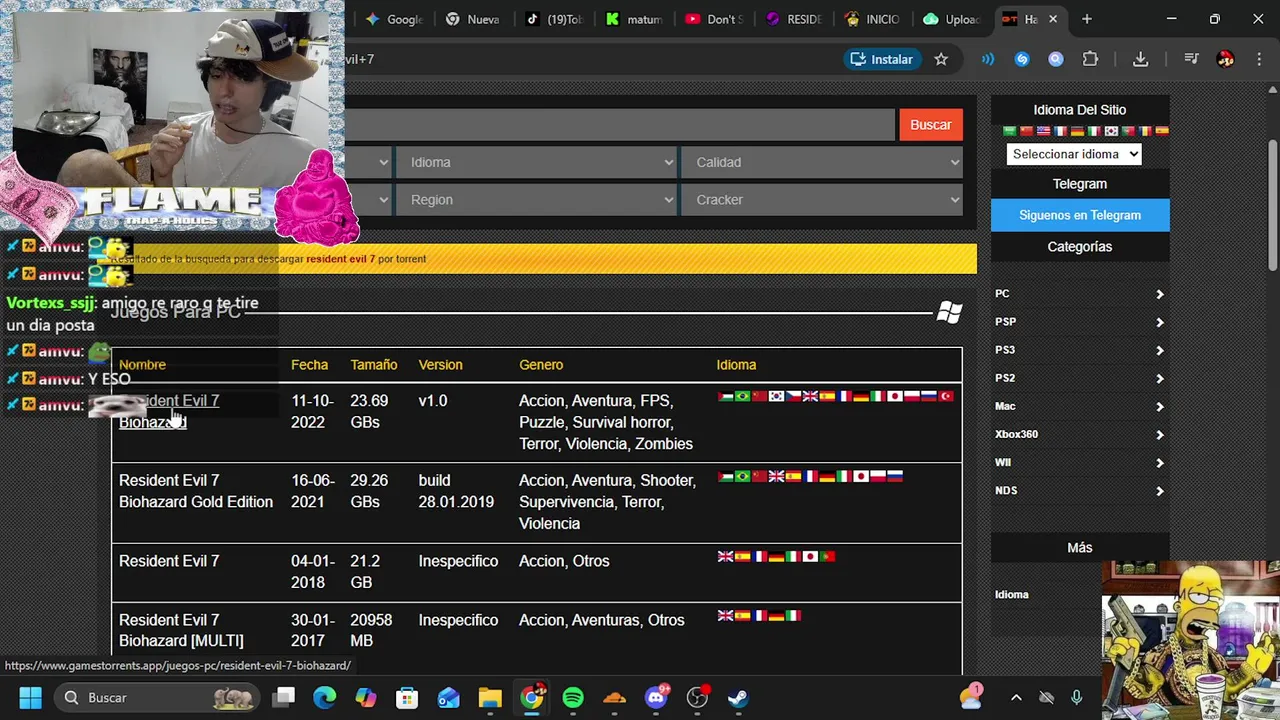
Task: Expand the PSP category
Action: (x=1080, y=322)
